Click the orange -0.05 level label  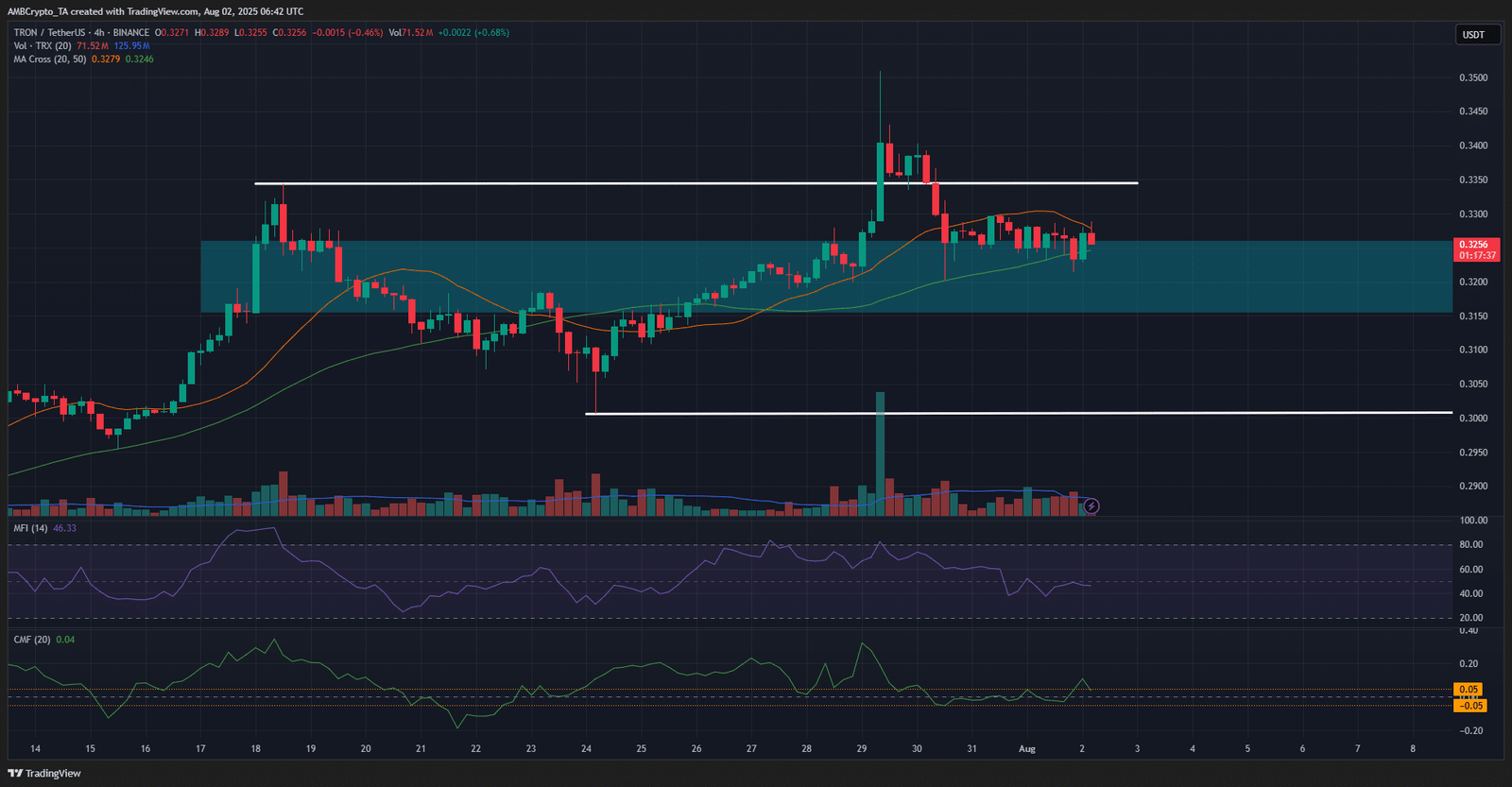click(1469, 706)
